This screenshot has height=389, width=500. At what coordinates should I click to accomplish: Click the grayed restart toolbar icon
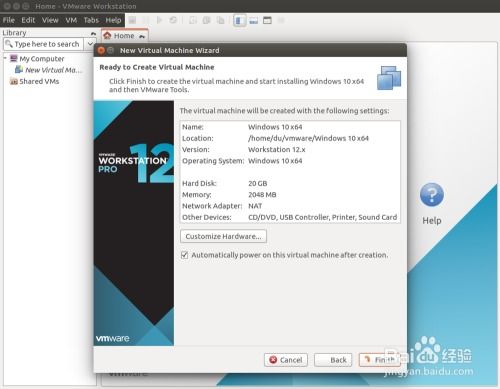(173, 20)
